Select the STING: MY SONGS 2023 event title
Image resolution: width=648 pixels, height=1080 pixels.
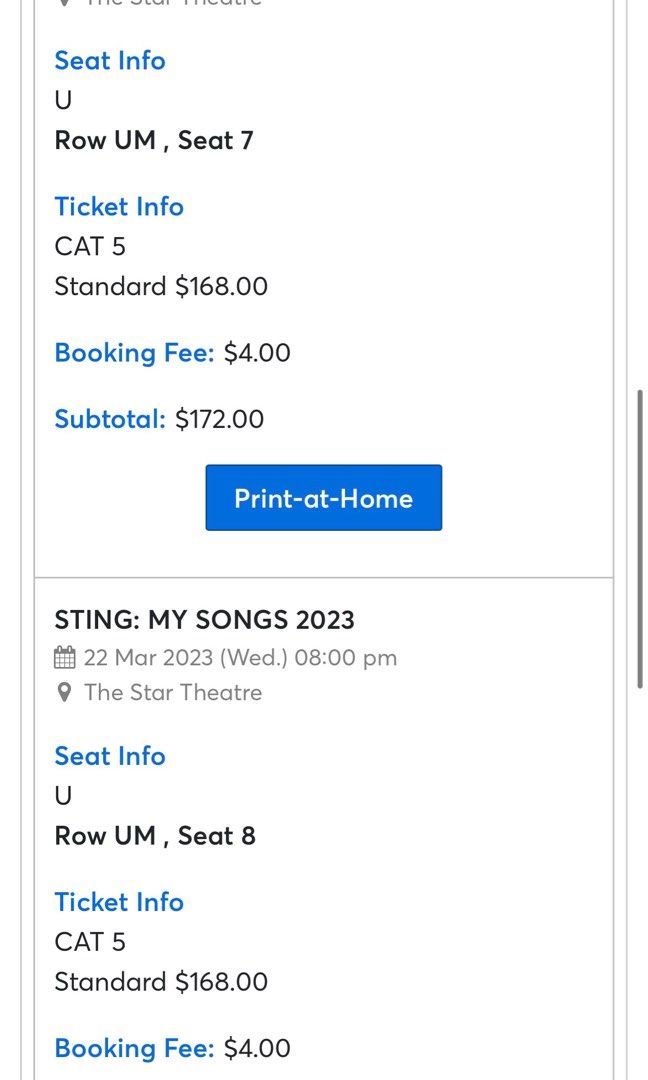point(204,620)
